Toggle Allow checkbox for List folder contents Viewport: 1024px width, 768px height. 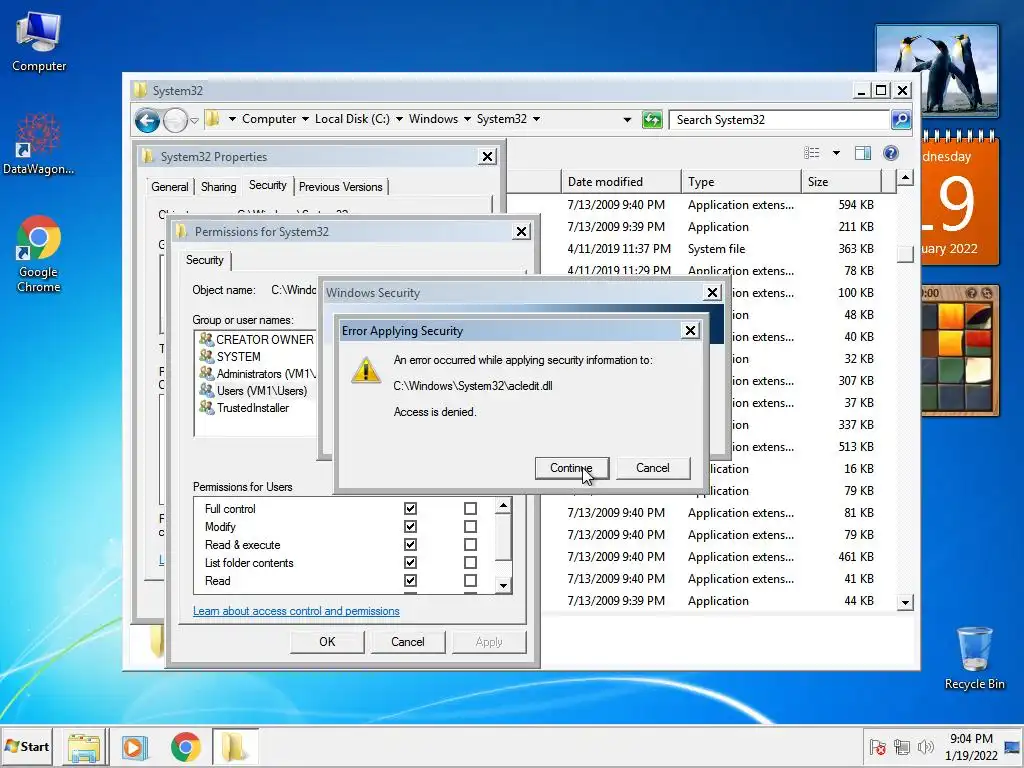pyautogui.click(x=410, y=562)
